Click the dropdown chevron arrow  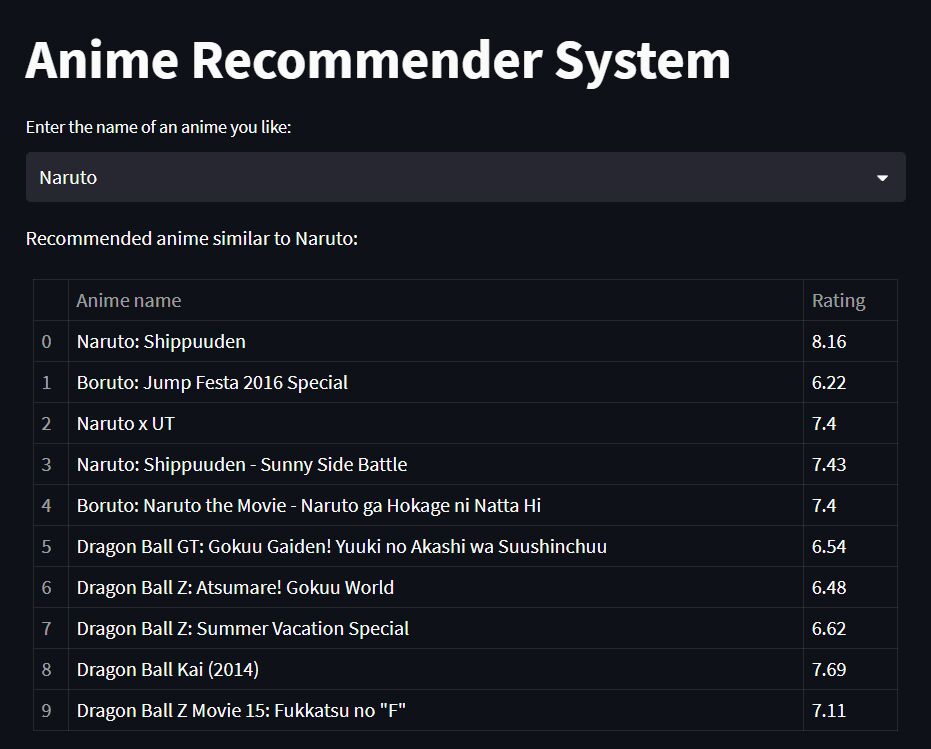click(x=881, y=177)
